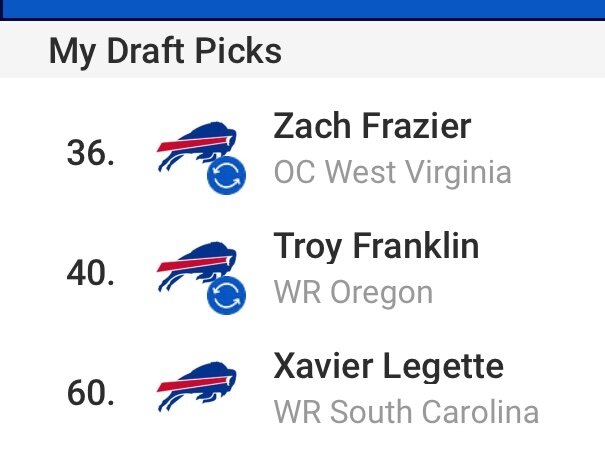605x449 pixels.
Task: Select the WR South Carolina subtitle
Action: 406,412
